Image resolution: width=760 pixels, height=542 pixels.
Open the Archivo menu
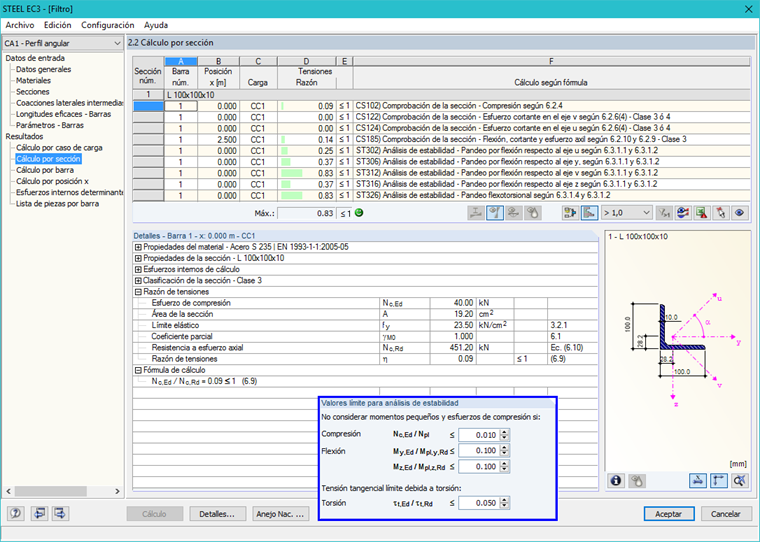click(x=20, y=24)
